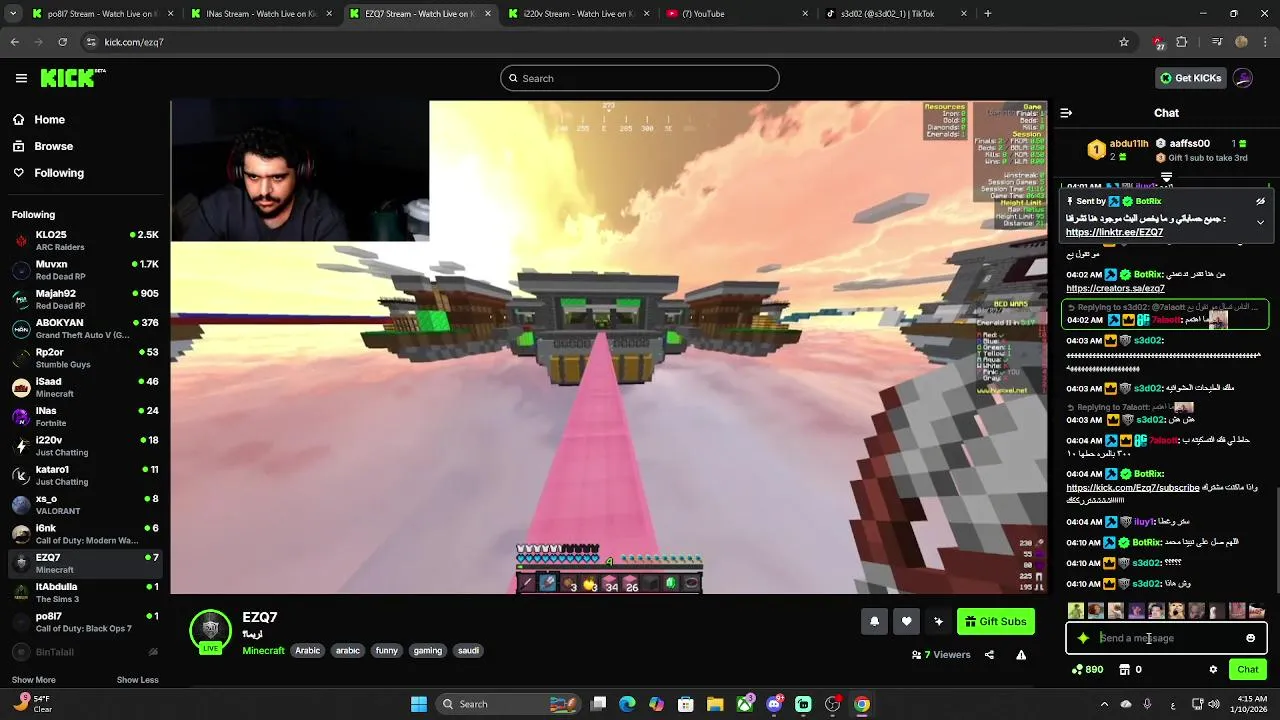The width and height of the screenshot is (1280, 720).
Task: Collapse the chat panel arrow icon
Action: pos(1066,113)
